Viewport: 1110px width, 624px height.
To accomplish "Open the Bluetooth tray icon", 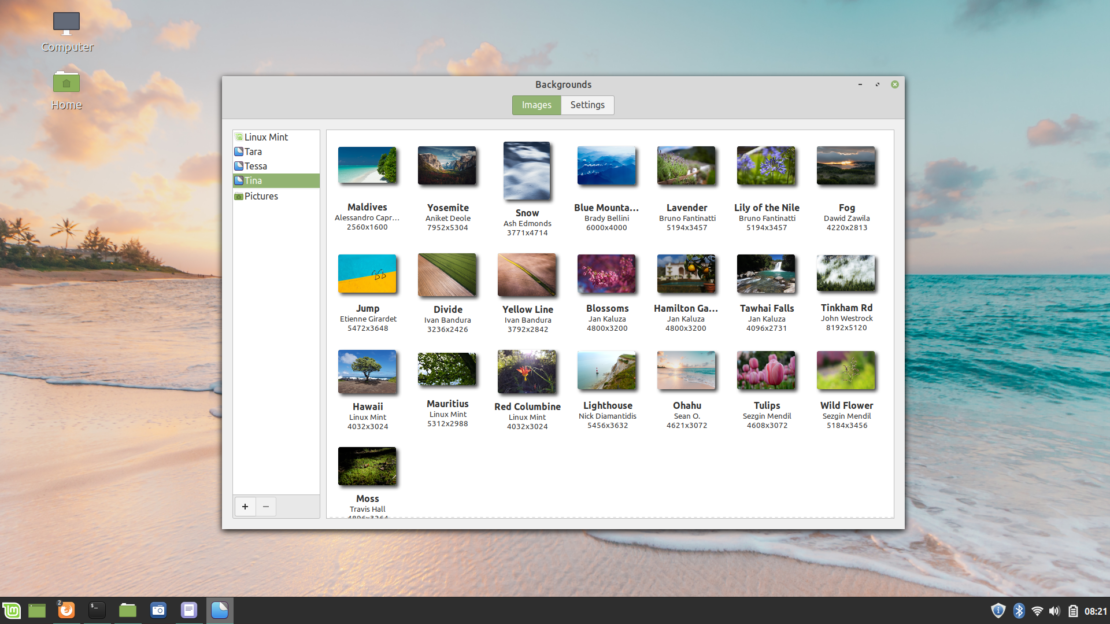I will coord(1019,609).
